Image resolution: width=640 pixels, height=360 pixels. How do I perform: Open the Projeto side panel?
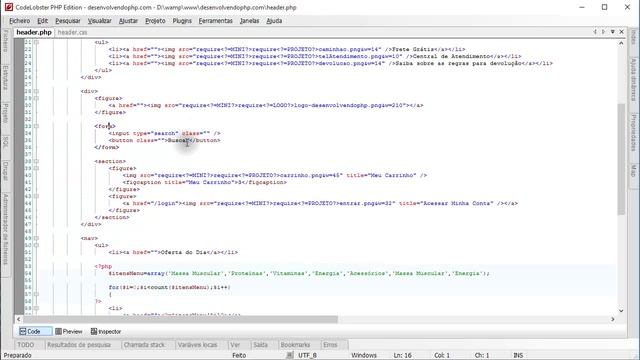point(6,113)
